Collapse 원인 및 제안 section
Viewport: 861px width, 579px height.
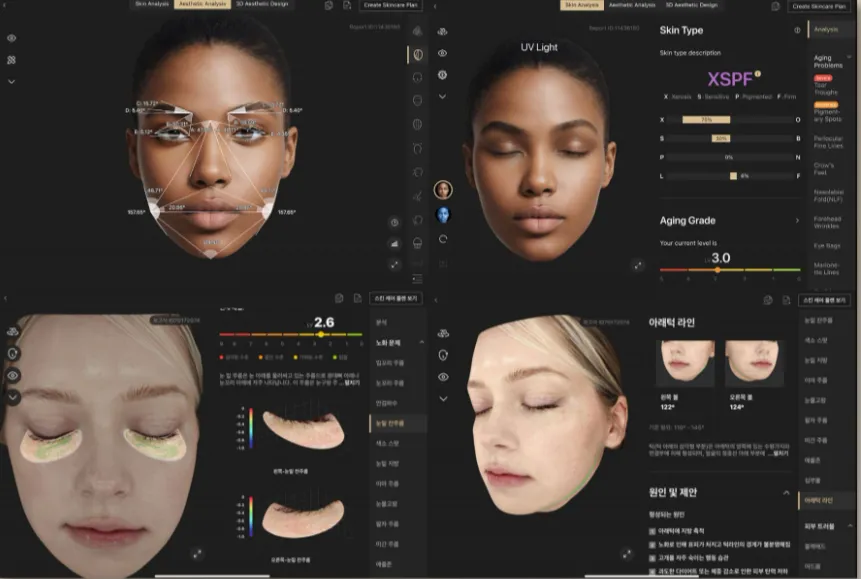click(x=786, y=493)
